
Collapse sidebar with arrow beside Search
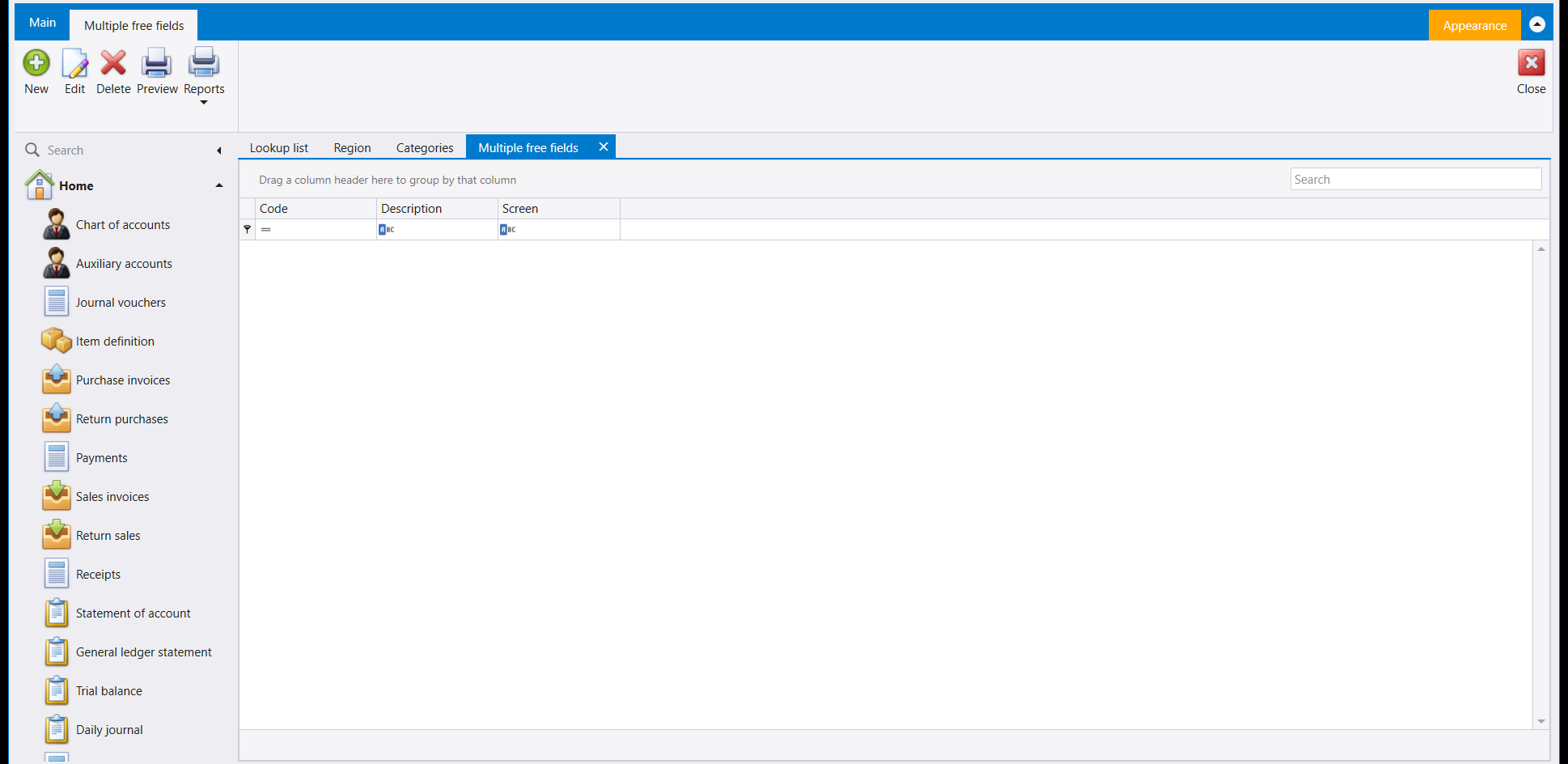pos(219,151)
